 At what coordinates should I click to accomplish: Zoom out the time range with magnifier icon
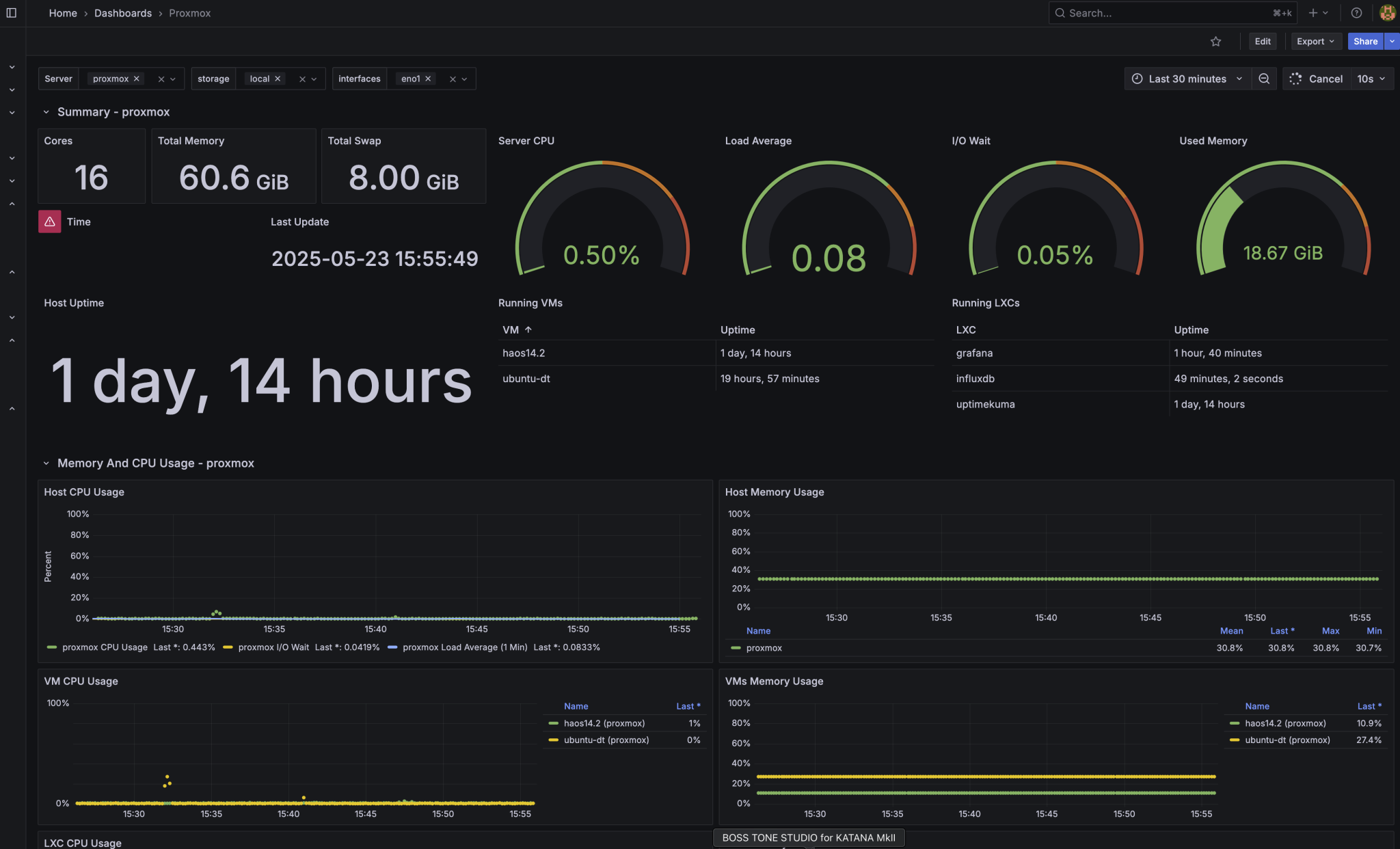tap(1264, 78)
